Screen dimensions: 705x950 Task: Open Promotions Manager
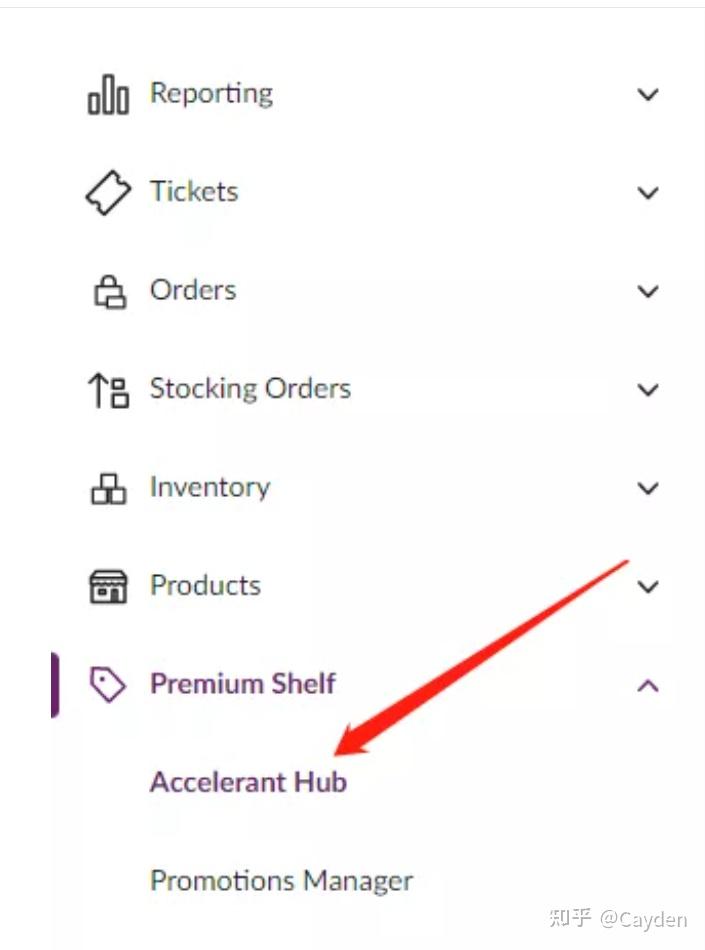coord(281,881)
